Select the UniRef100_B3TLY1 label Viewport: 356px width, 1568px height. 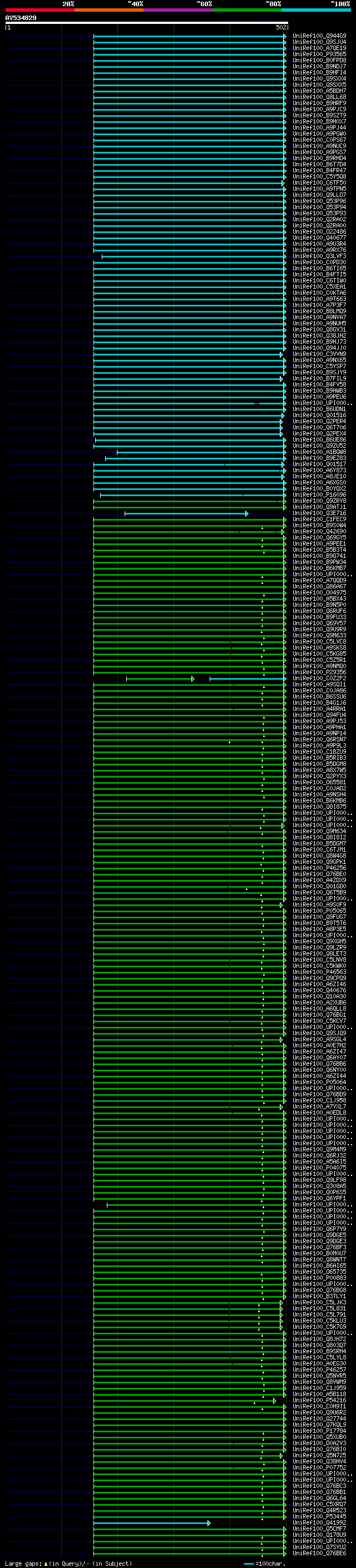point(319,1296)
